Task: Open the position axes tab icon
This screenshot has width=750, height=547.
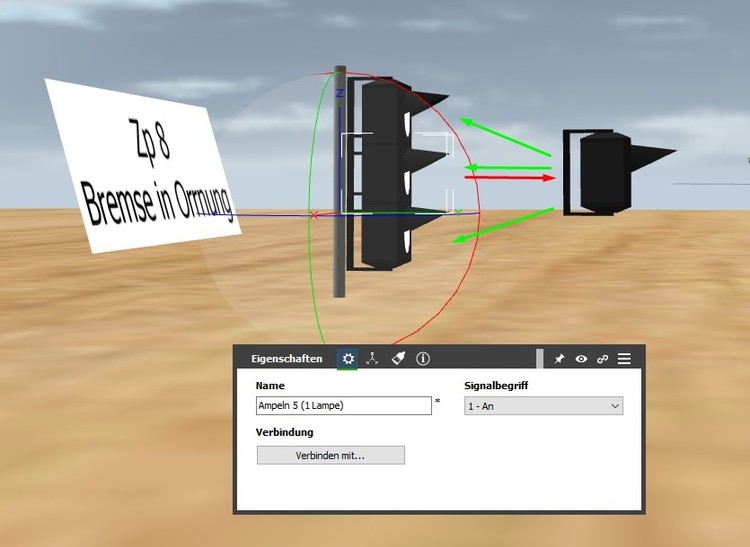Action: click(372, 359)
